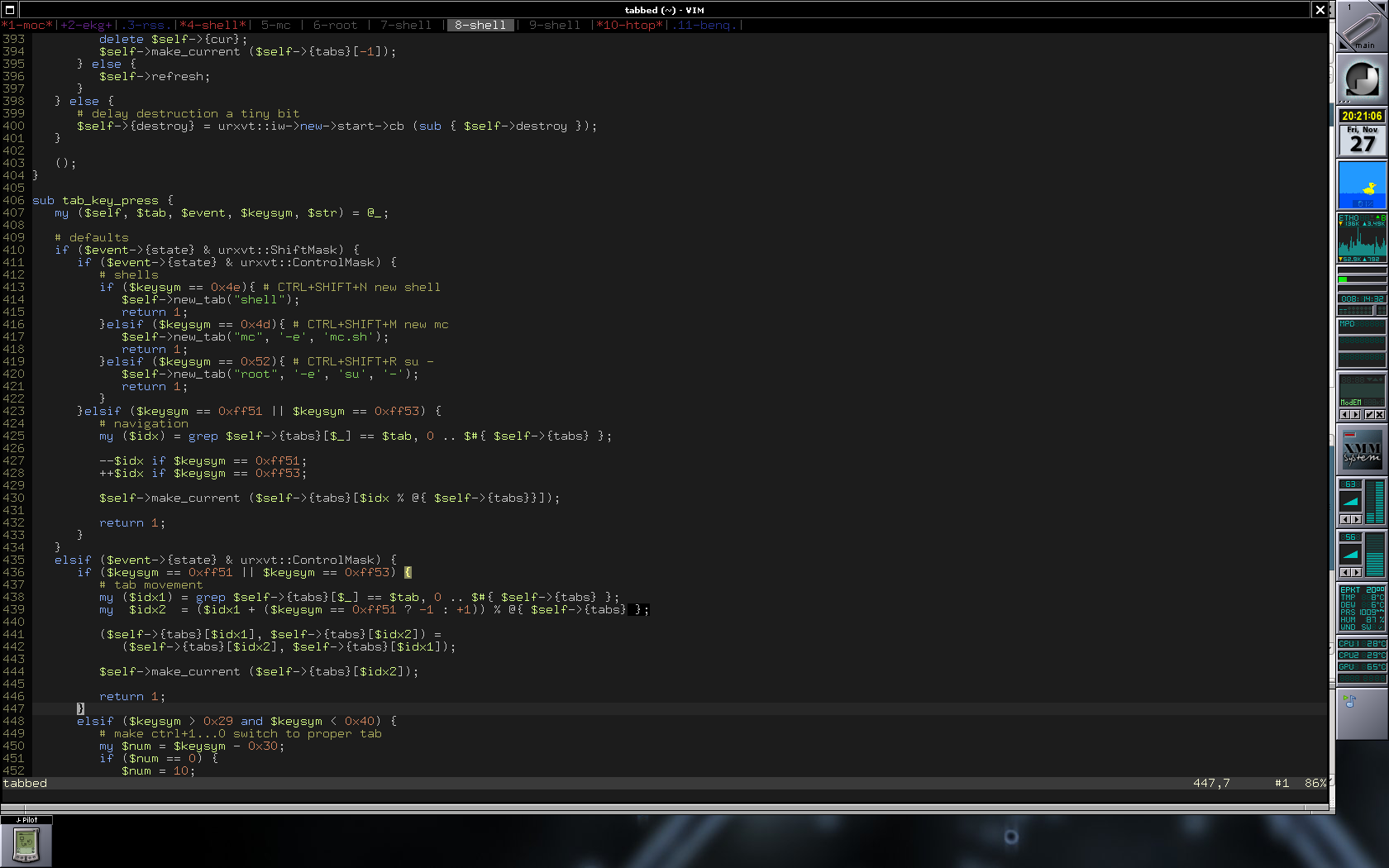
Task: Click cursor position '447,7' in status line
Action: pyautogui.click(x=1211, y=783)
